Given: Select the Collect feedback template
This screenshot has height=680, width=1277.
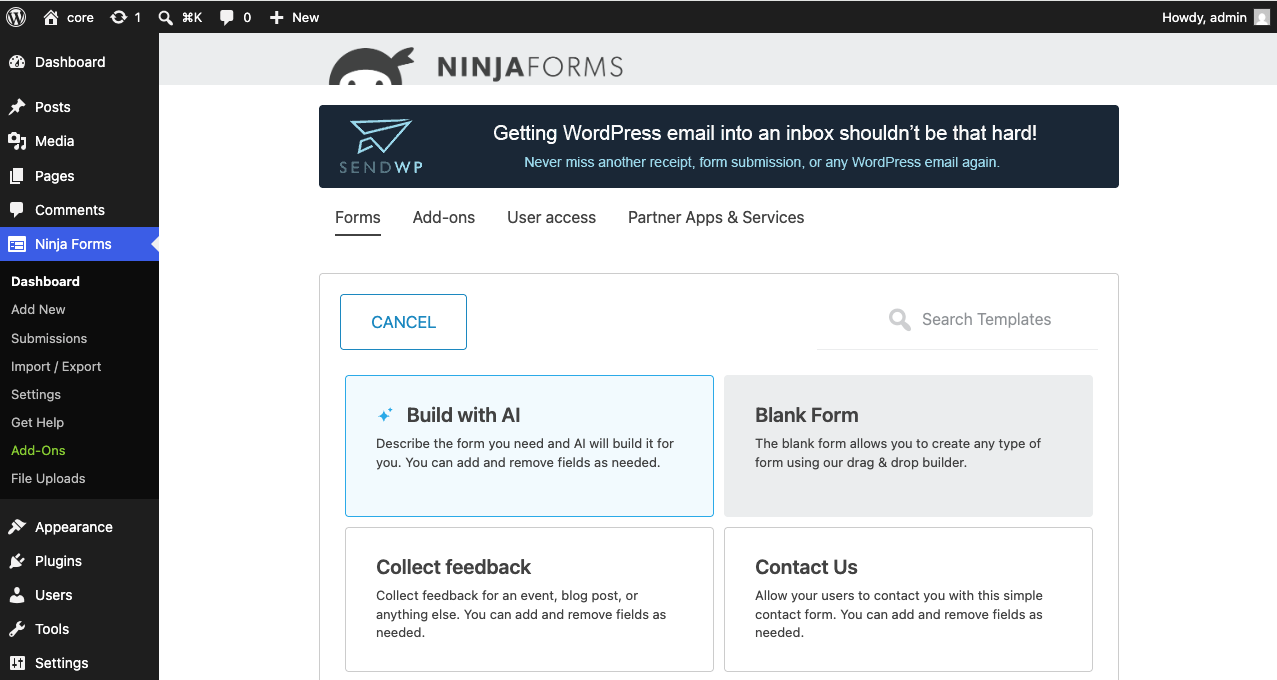Looking at the screenshot, I should pos(529,599).
